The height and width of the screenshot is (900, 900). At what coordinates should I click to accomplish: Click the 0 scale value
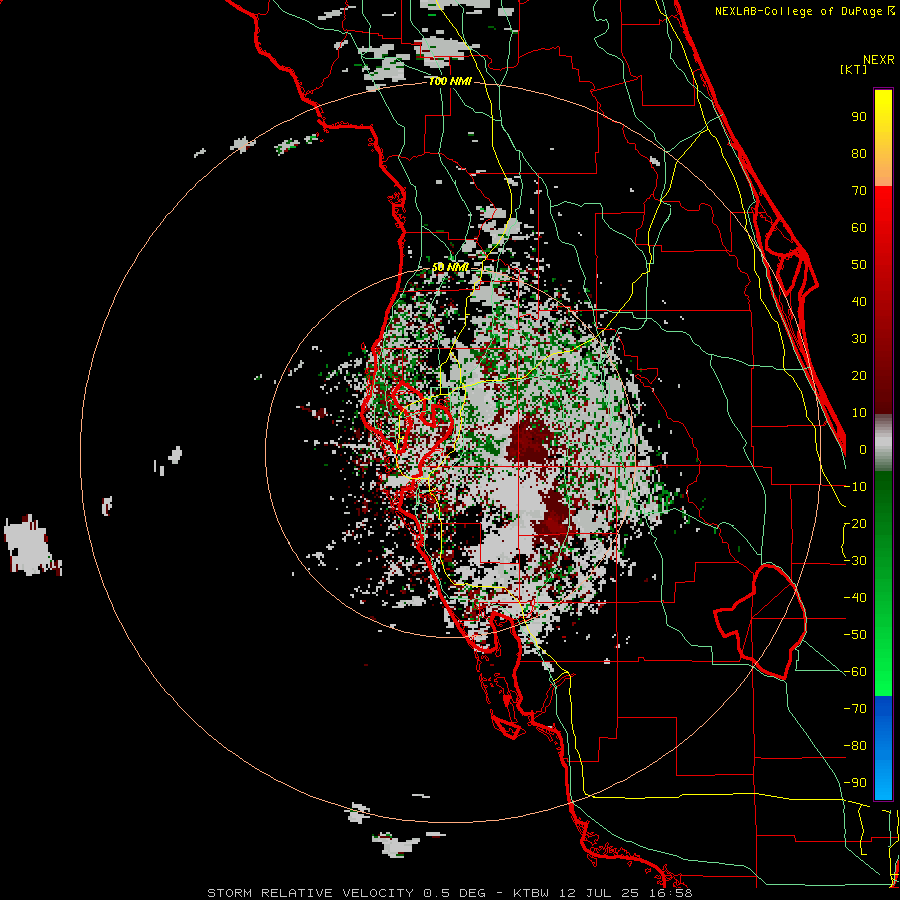(x=863, y=449)
